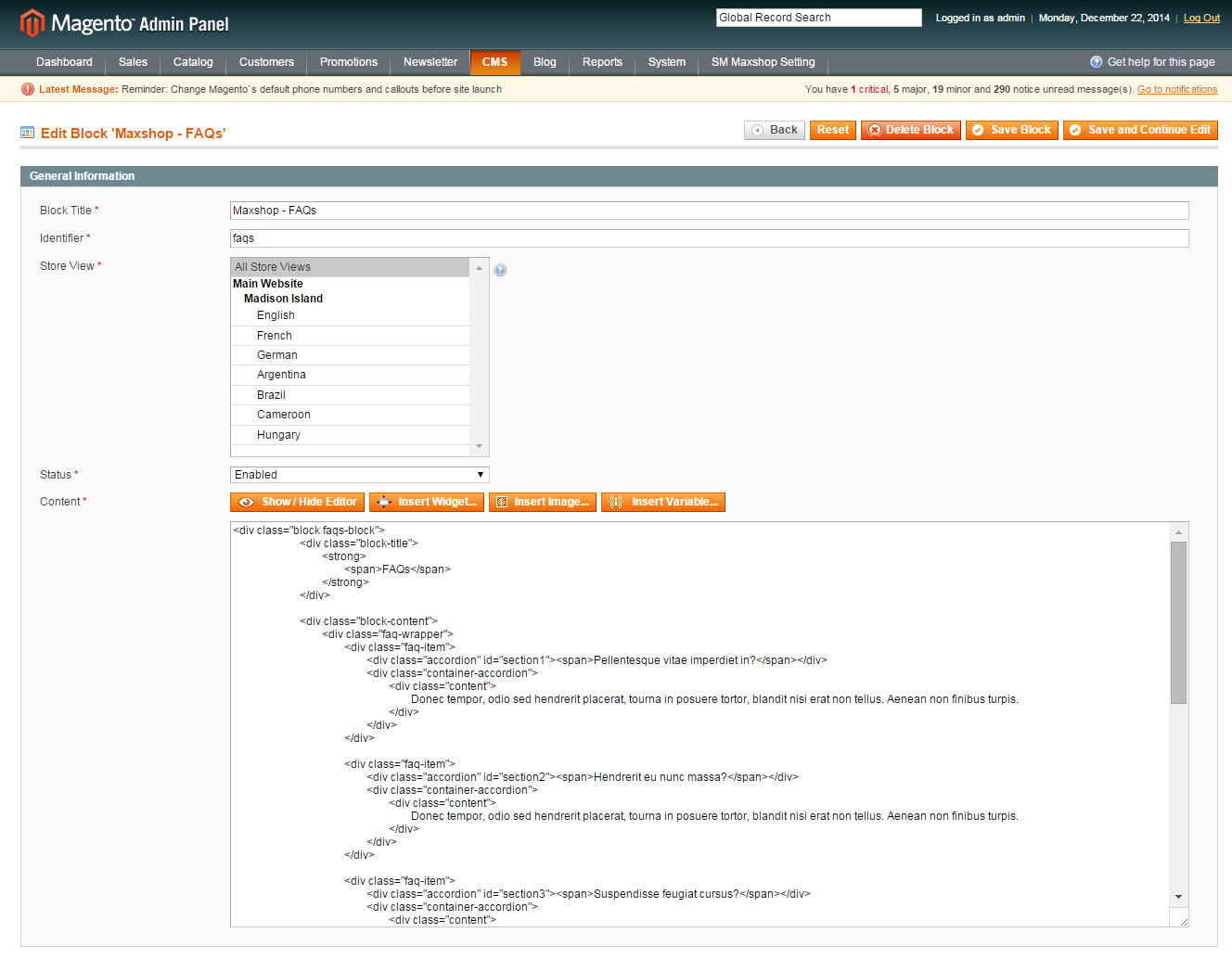This screenshot has width=1232, height=959.
Task: Click the content textarea resize handle
Action: [x=1182, y=920]
